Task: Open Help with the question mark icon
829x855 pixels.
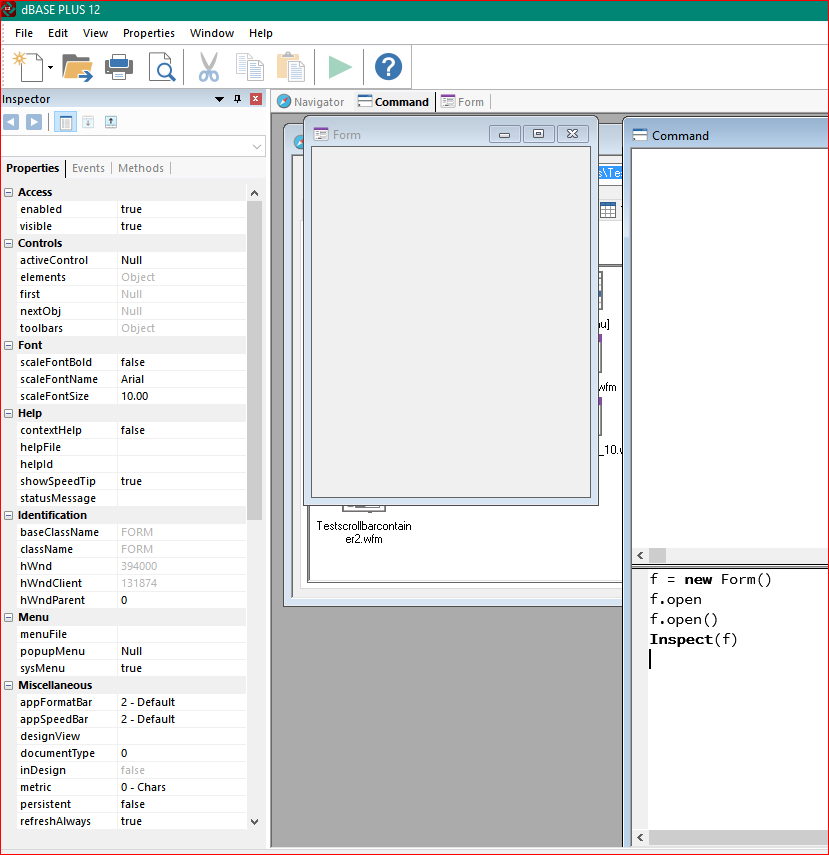Action: (388, 67)
